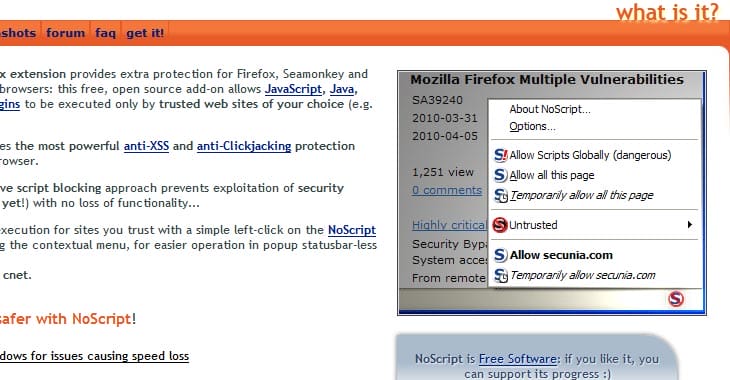Click the NoScript link in paragraph
Image resolution: width=730 pixels, height=380 pixels.
tap(352, 230)
